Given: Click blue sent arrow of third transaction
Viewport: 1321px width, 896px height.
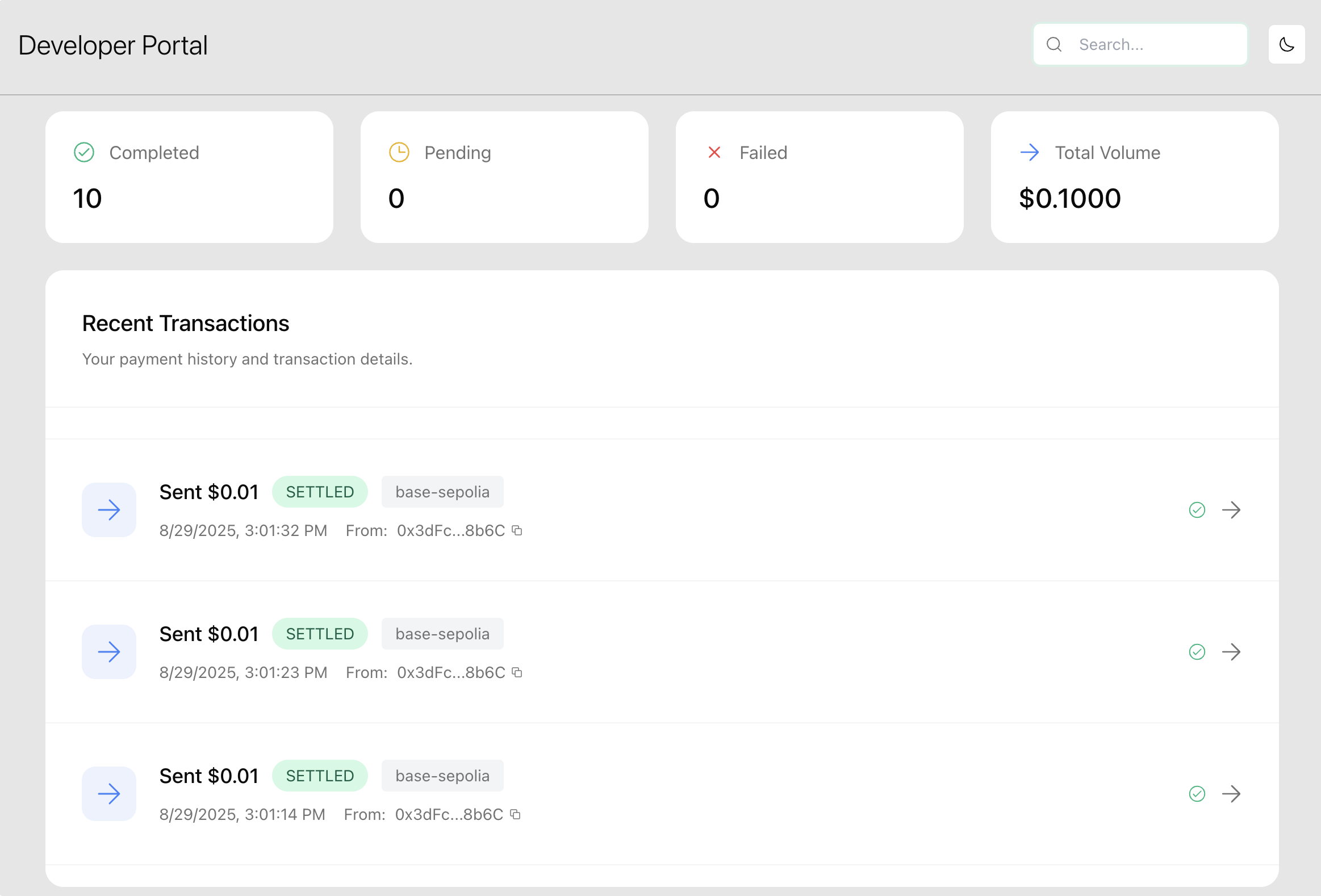Looking at the screenshot, I should (x=109, y=794).
